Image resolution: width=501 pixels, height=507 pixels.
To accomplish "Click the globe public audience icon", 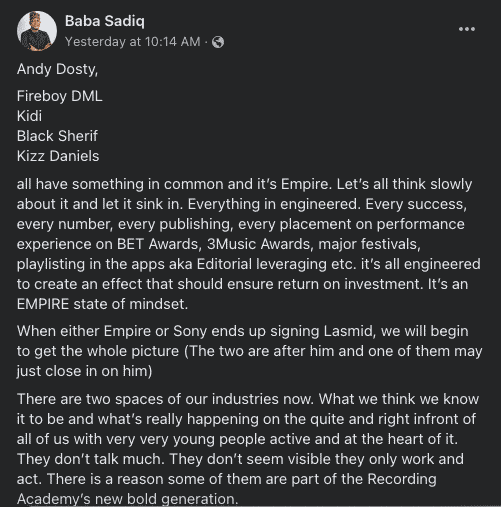I will click(218, 42).
